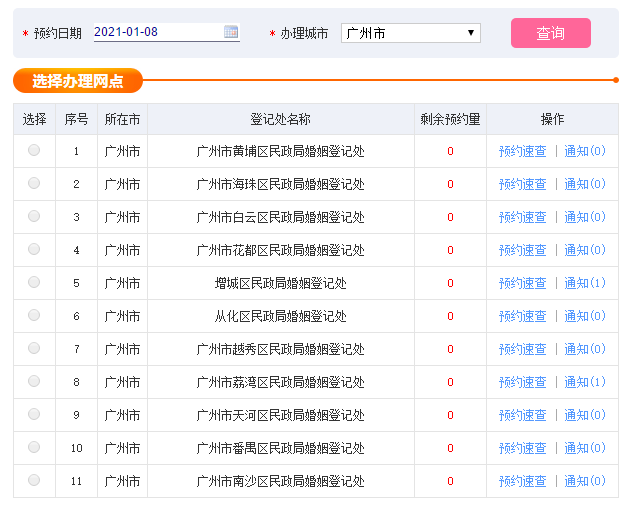The width and height of the screenshot is (634, 505).
Task: Select radio button for 南沙区民政局婚姻登记处
Action: click(x=34, y=480)
